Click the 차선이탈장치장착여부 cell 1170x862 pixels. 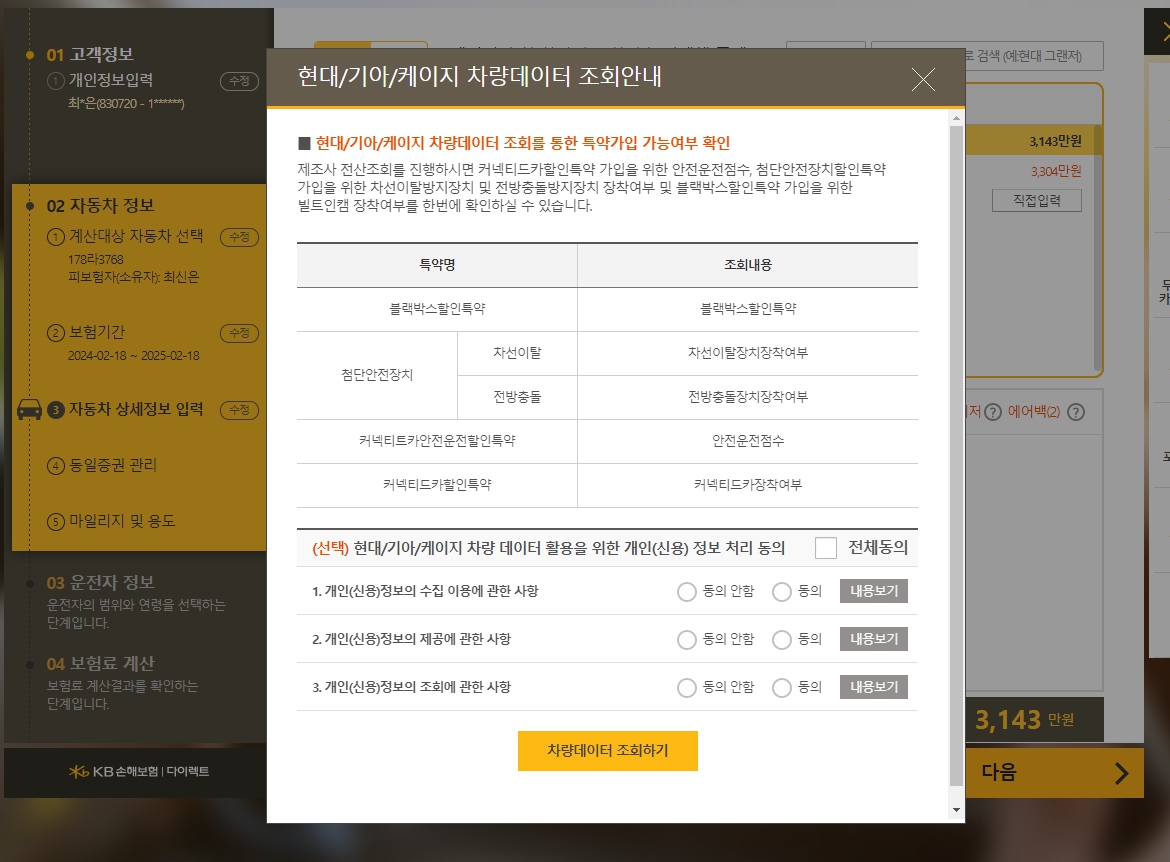click(x=748, y=353)
